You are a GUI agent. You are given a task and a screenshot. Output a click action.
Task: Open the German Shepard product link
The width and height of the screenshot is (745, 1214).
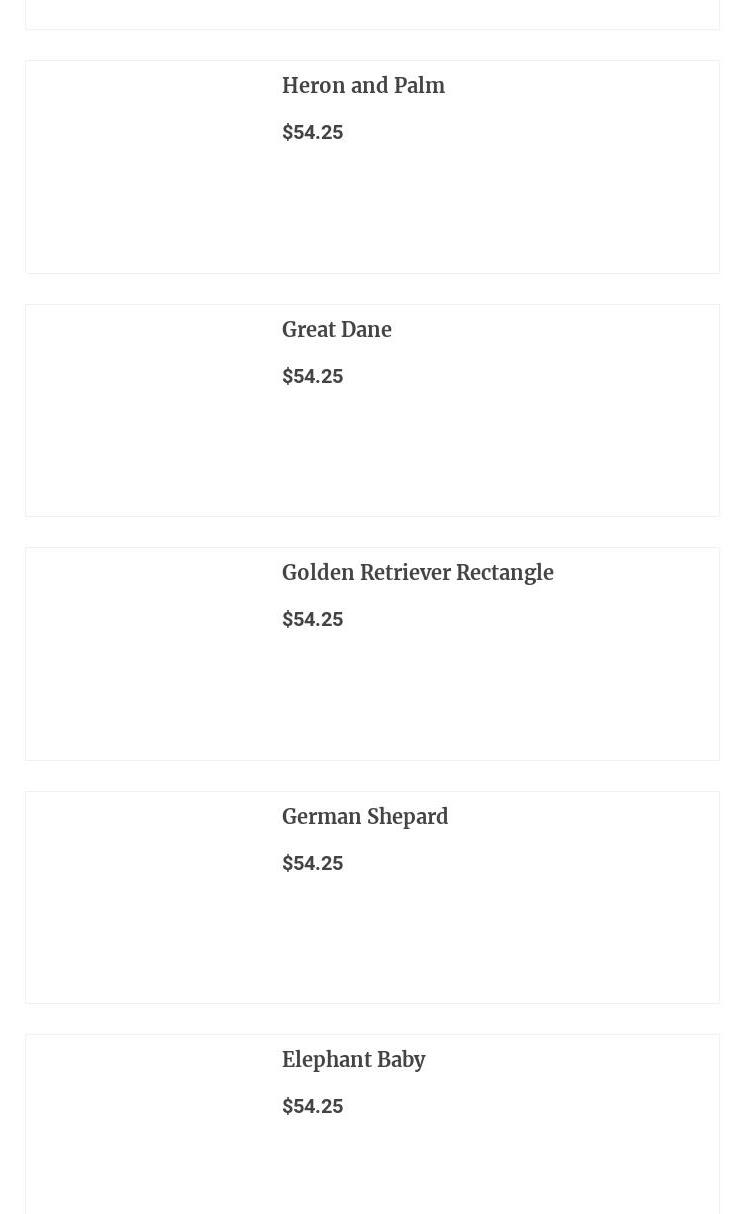coord(364,817)
